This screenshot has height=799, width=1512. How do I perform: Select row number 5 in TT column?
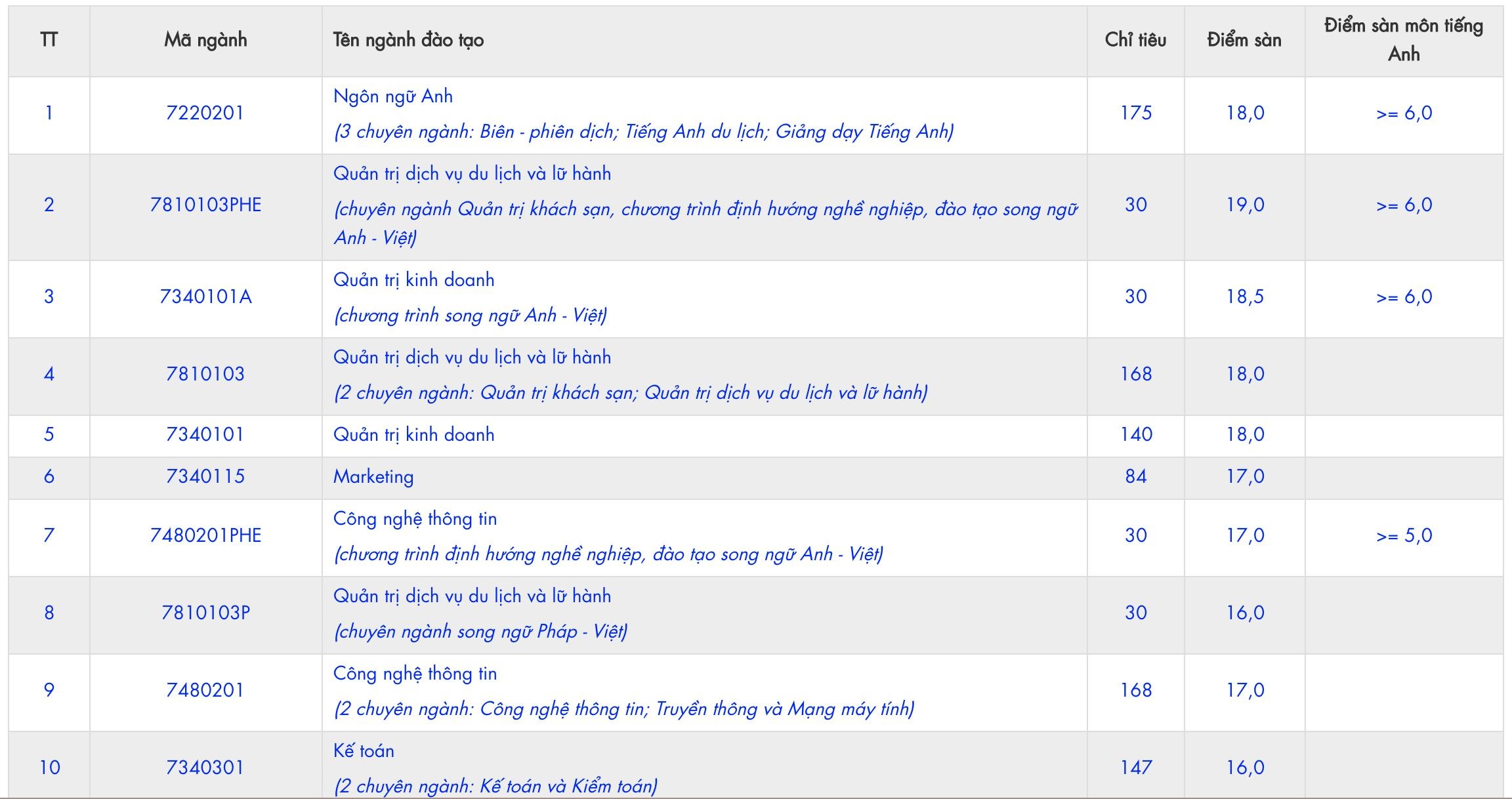point(48,434)
